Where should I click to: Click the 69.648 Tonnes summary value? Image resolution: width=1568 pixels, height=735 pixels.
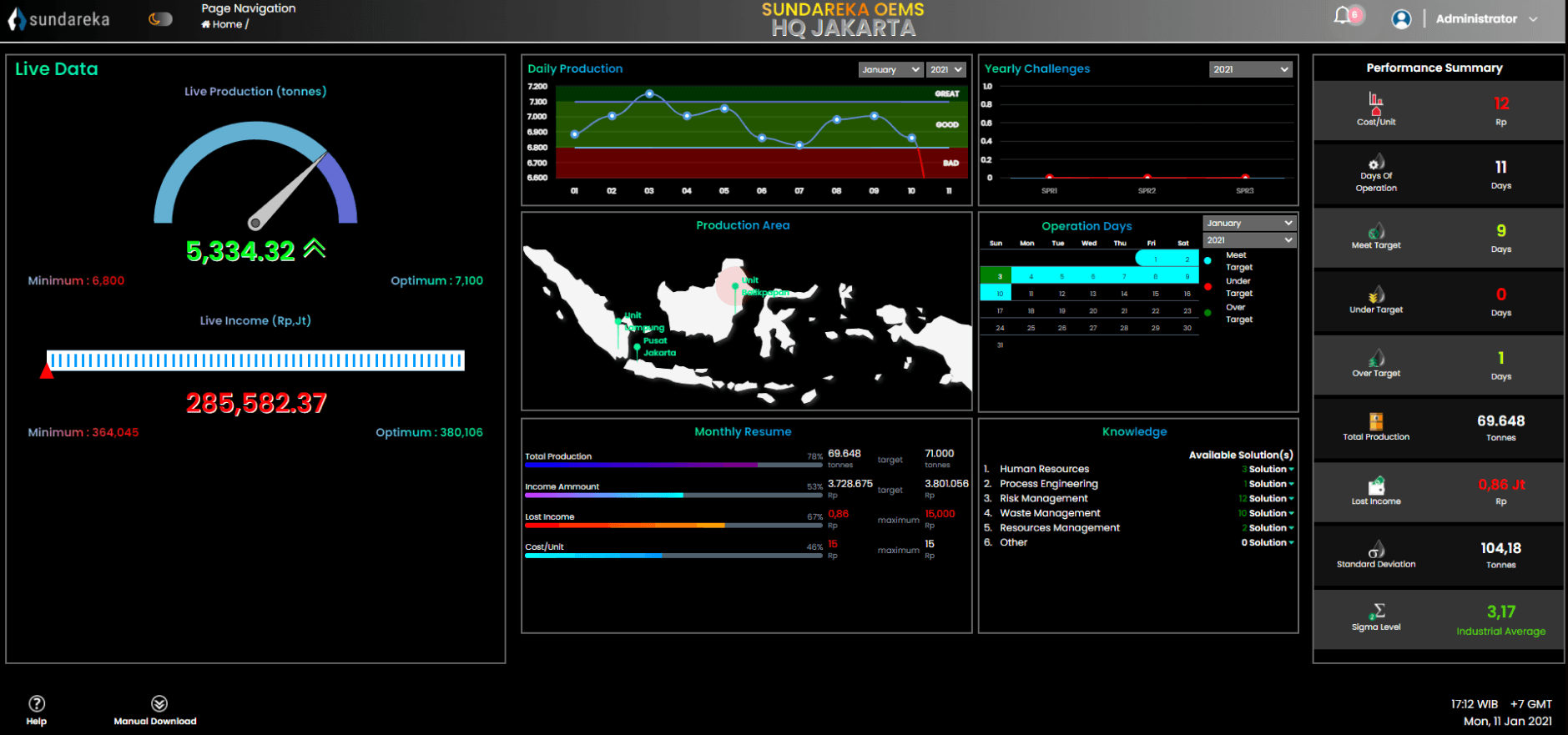tap(1500, 421)
